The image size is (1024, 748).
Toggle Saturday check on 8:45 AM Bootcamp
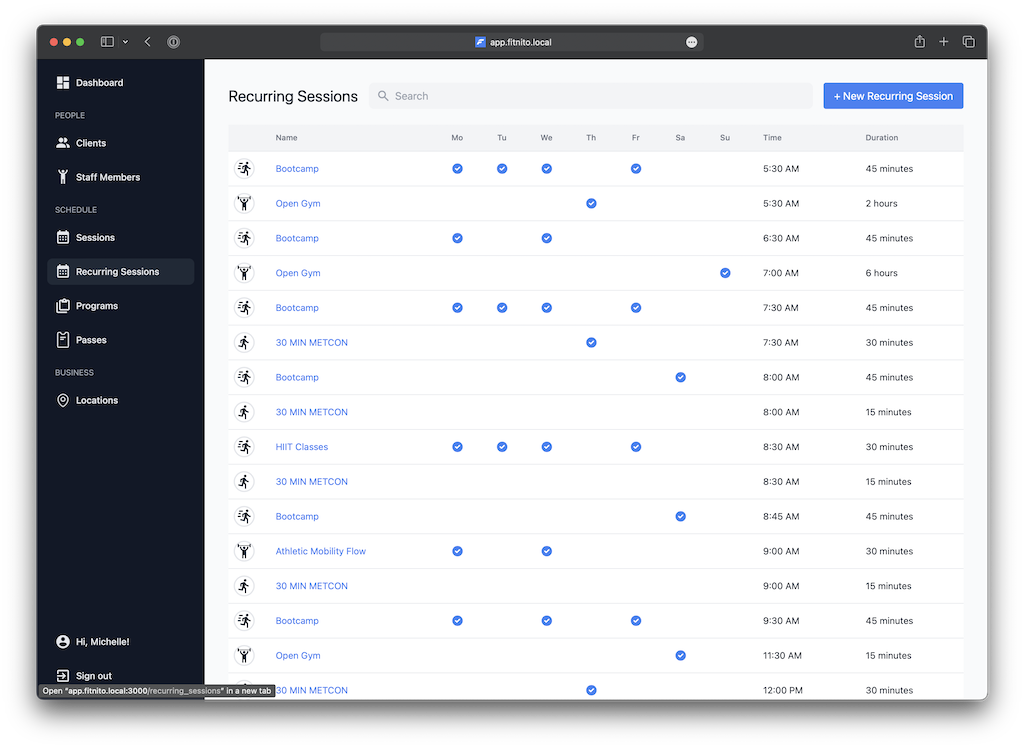point(680,516)
